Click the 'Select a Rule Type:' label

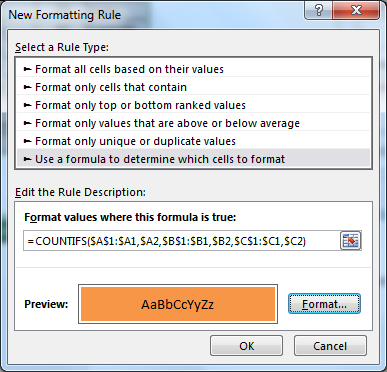coord(62,47)
